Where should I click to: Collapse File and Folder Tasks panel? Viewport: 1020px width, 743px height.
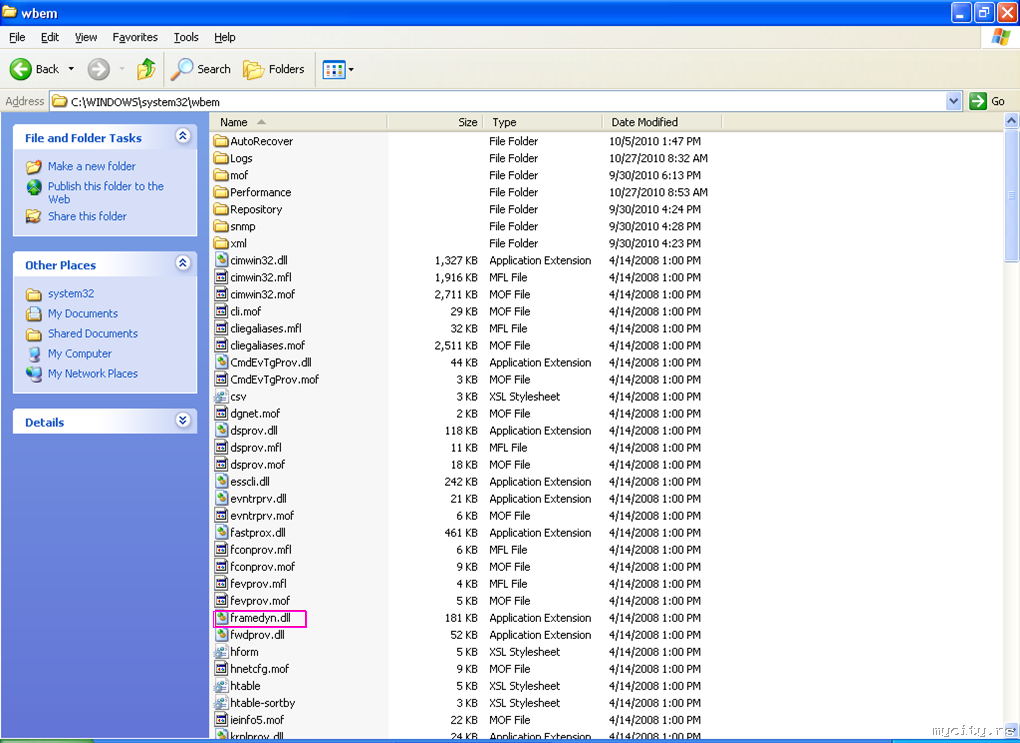point(182,137)
